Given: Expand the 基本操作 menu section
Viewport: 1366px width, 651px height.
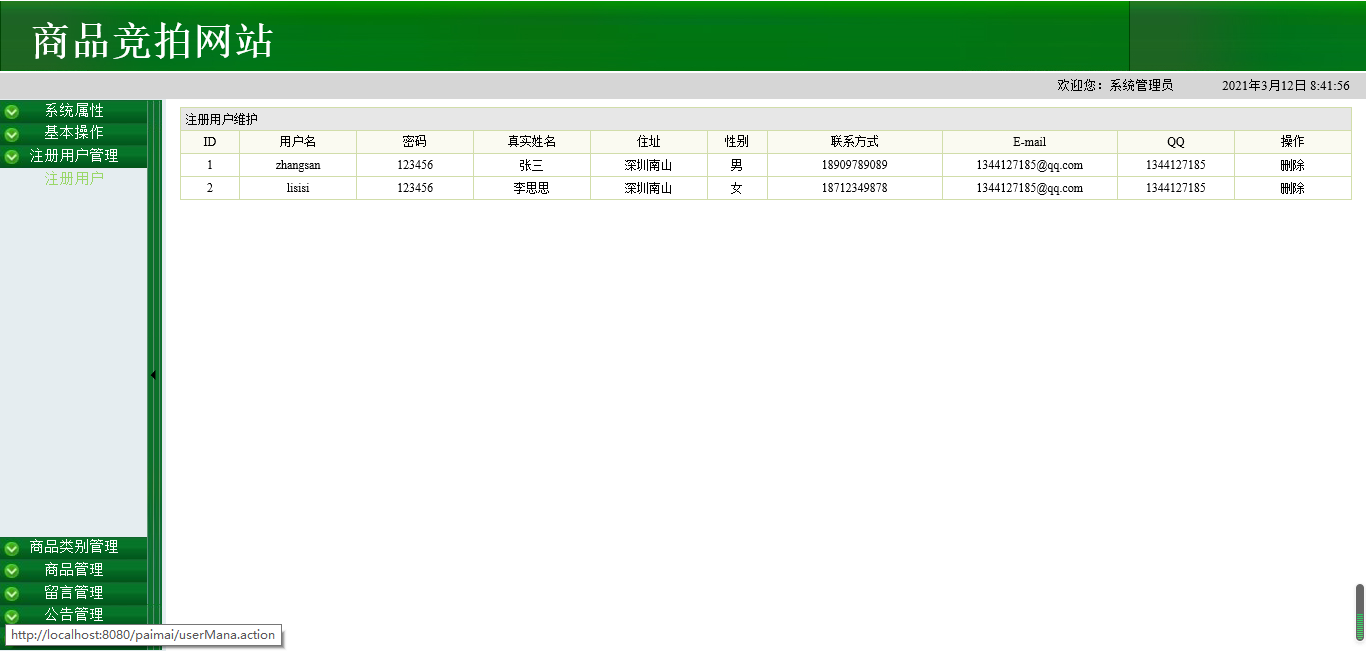Looking at the screenshot, I should (x=74, y=132).
